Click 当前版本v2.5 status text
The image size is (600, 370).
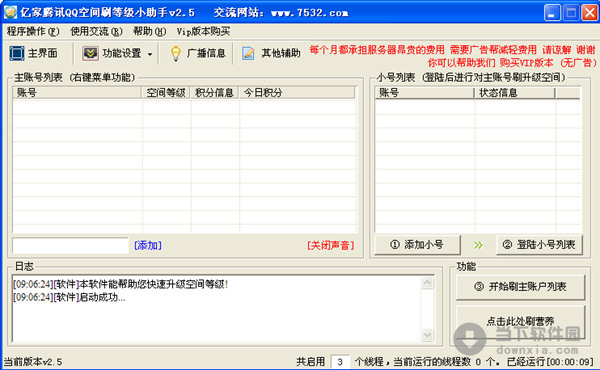(x=33, y=362)
